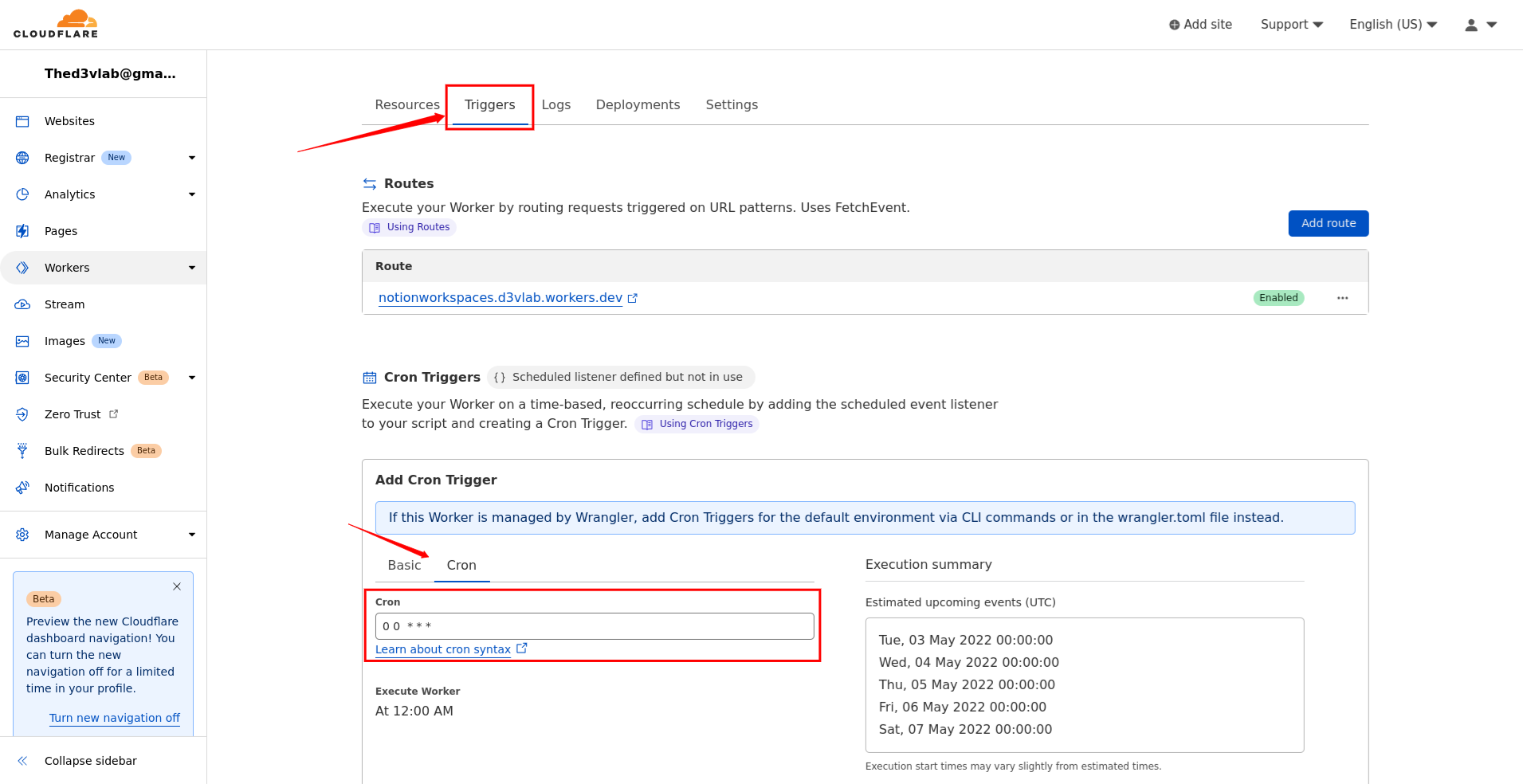Expand the Analytics submenu arrow
This screenshot has width=1523, height=784.
pyautogui.click(x=192, y=194)
